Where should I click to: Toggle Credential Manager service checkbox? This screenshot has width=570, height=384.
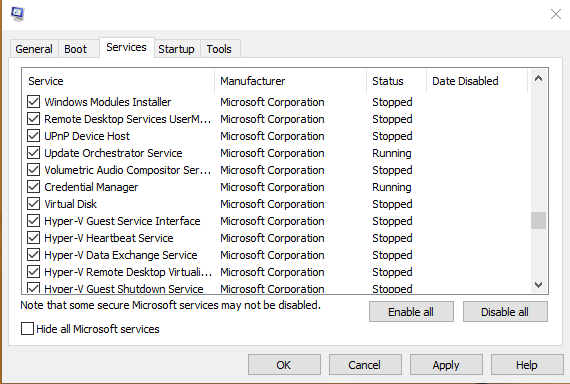tap(33, 187)
